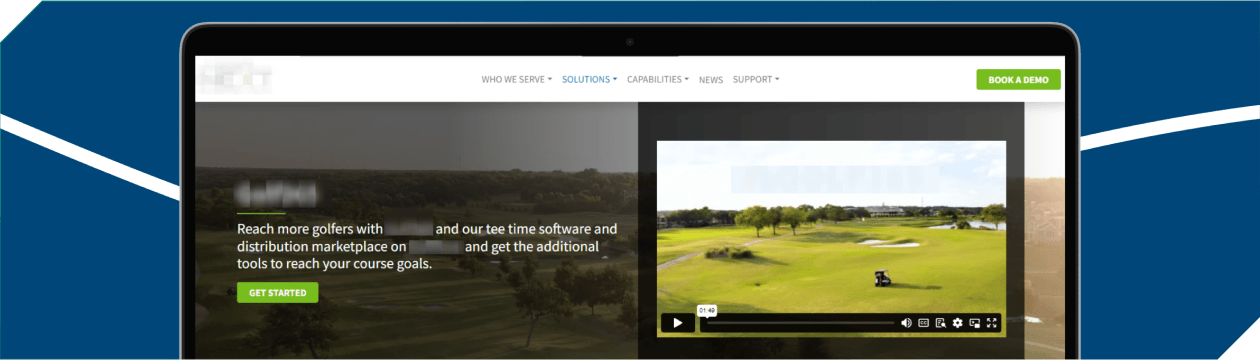Click the BOOK A DEMO button
This screenshot has width=1260, height=360.
[x=1018, y=80]
